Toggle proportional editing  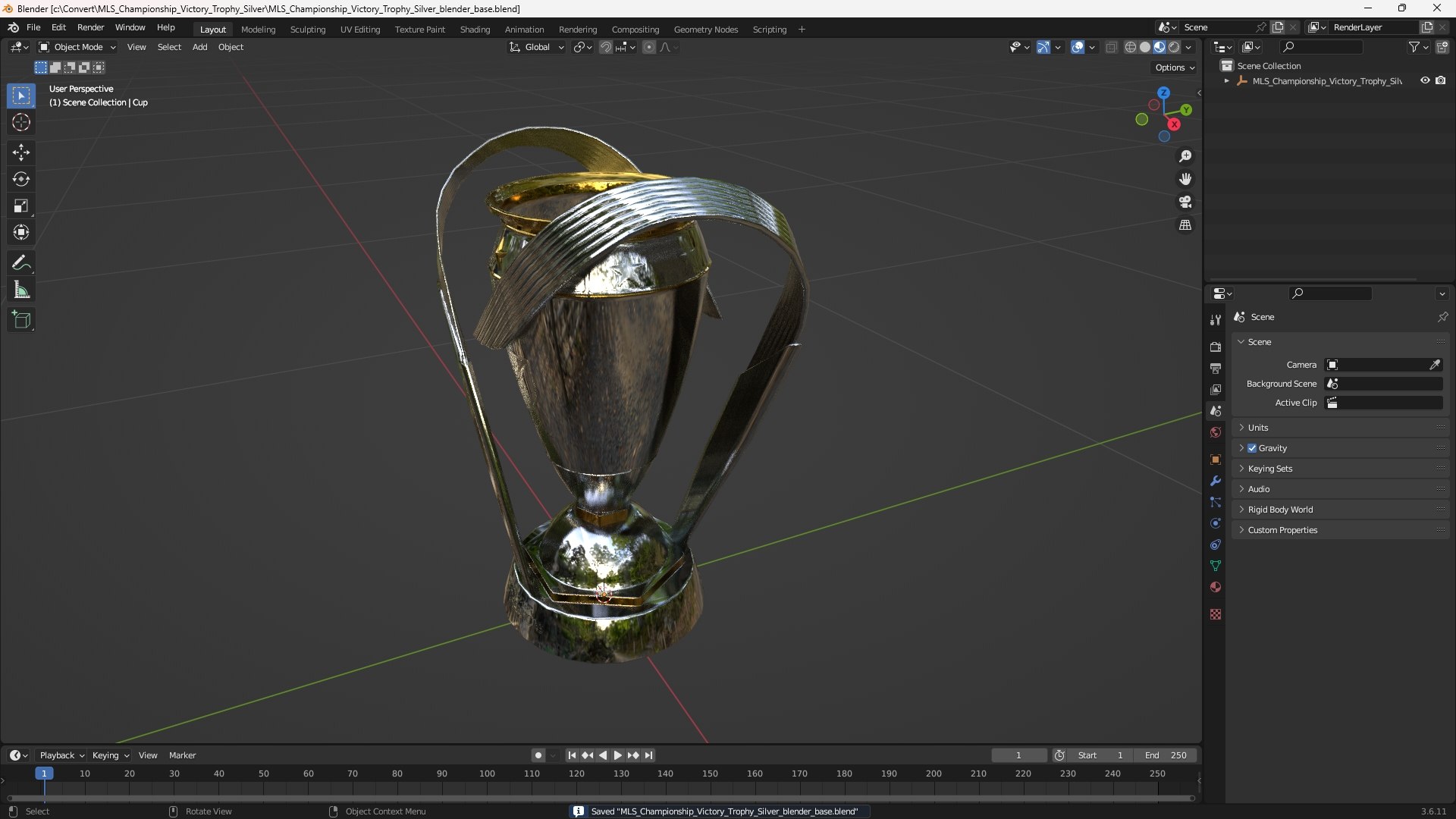coord(649,47)
